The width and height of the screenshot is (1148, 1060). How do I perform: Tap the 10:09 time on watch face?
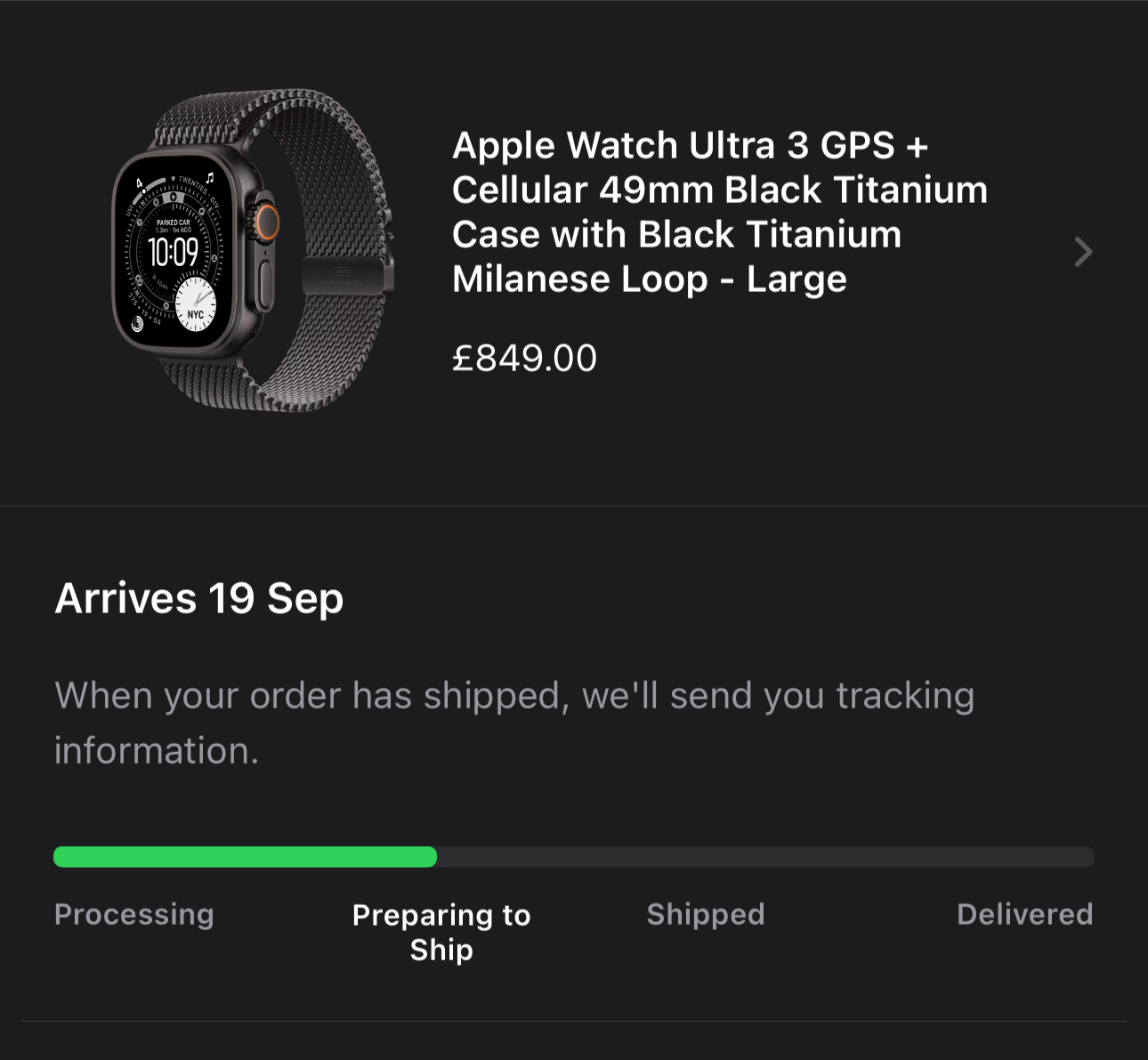(173, 253)
